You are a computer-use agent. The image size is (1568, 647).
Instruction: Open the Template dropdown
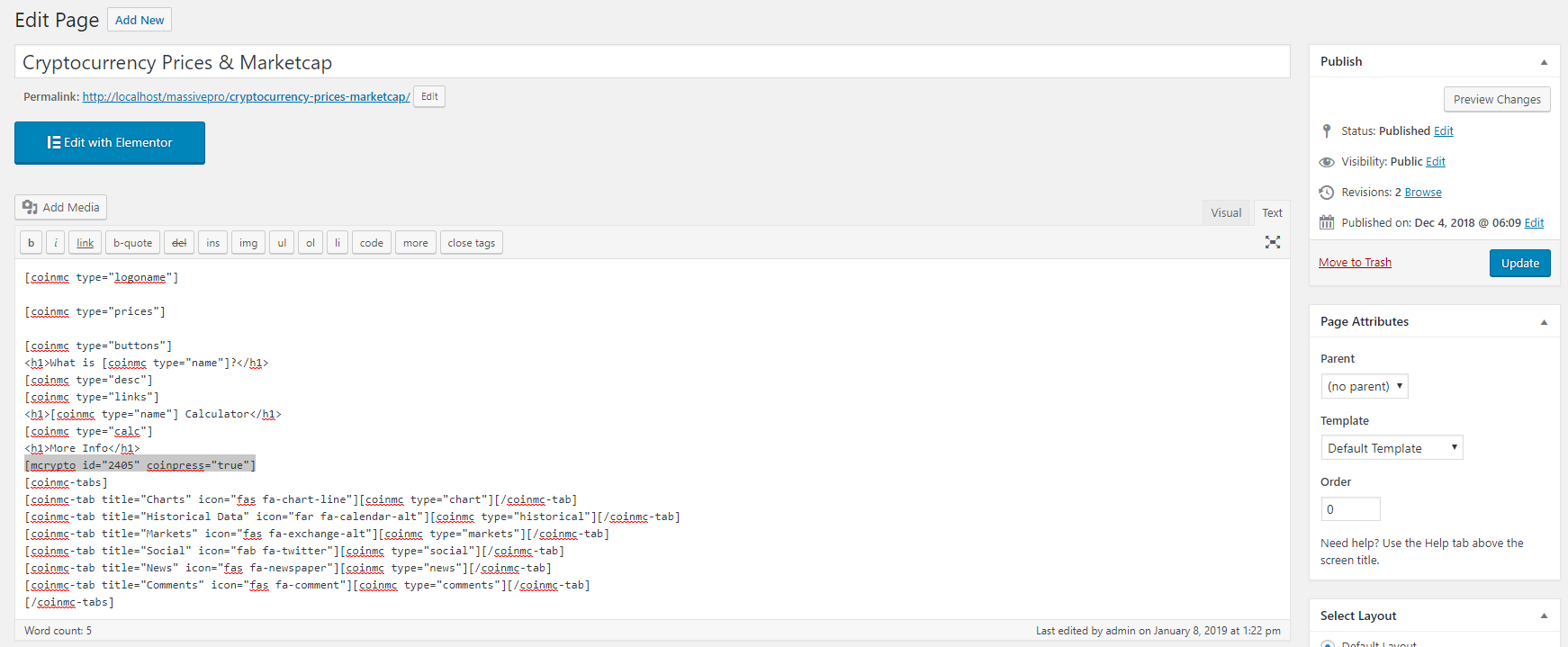point(1392,448)
